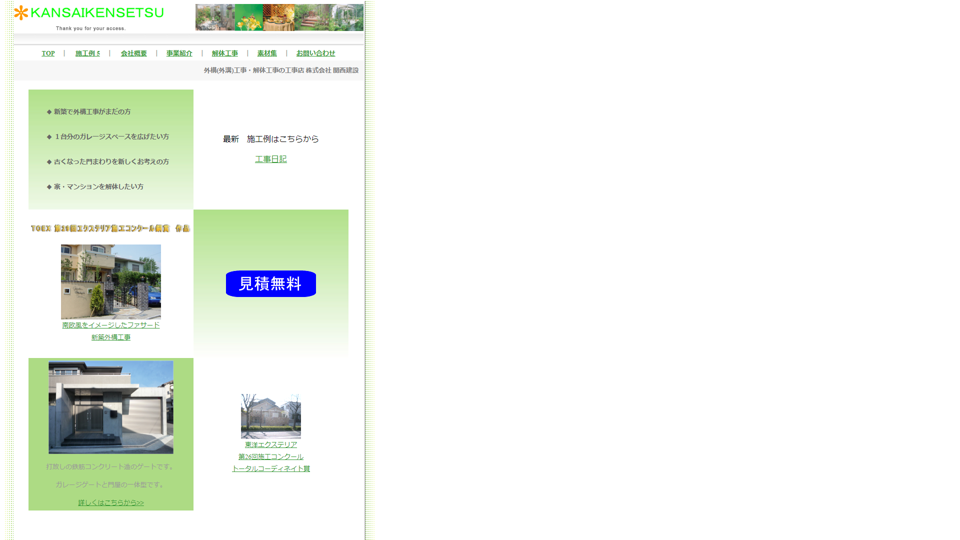Click the お問い合わせ contact link
Image resolution: width=960 pixels, height=540 pixels.
click(x=315, y=54)
